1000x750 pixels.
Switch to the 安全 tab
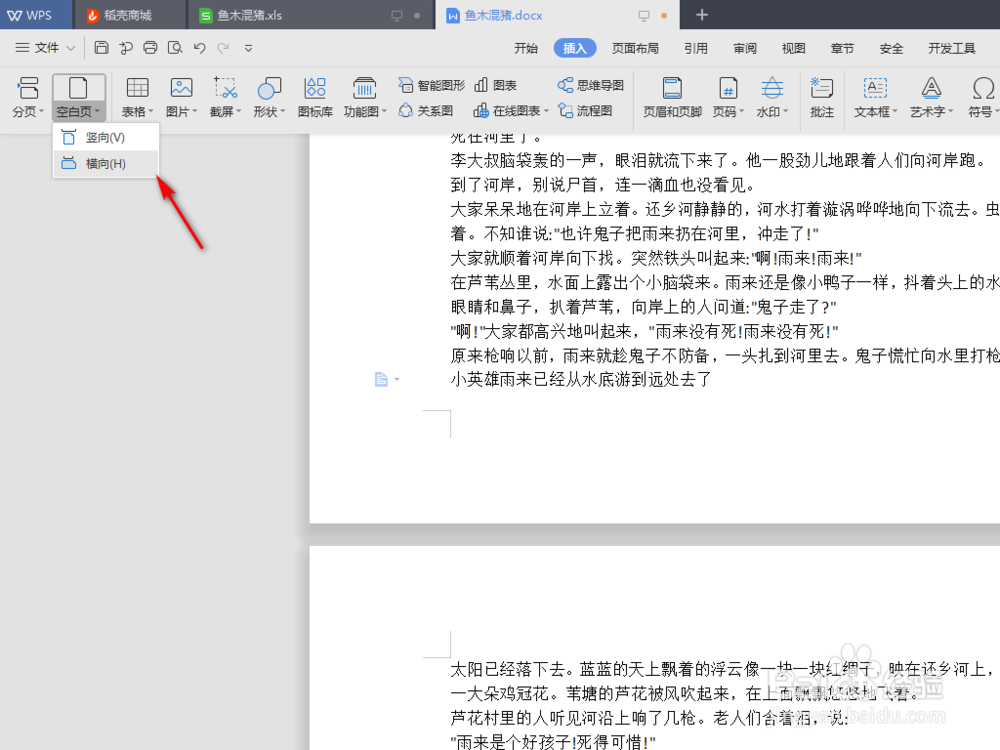(x=891, y=48)
